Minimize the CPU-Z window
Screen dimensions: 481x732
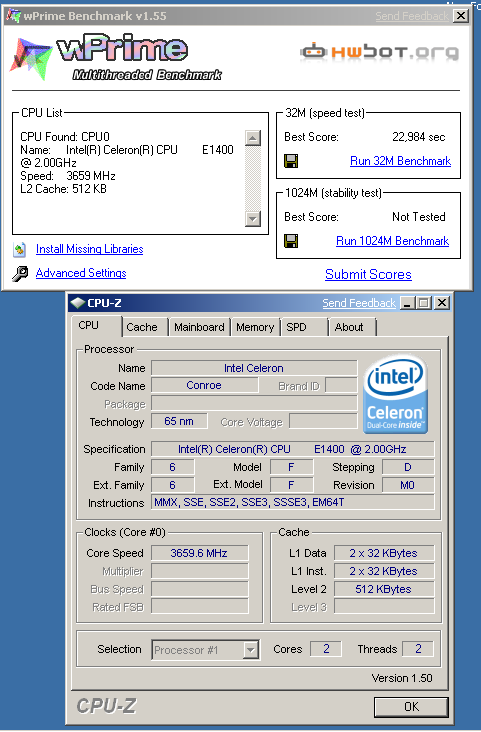click(407, 303)
